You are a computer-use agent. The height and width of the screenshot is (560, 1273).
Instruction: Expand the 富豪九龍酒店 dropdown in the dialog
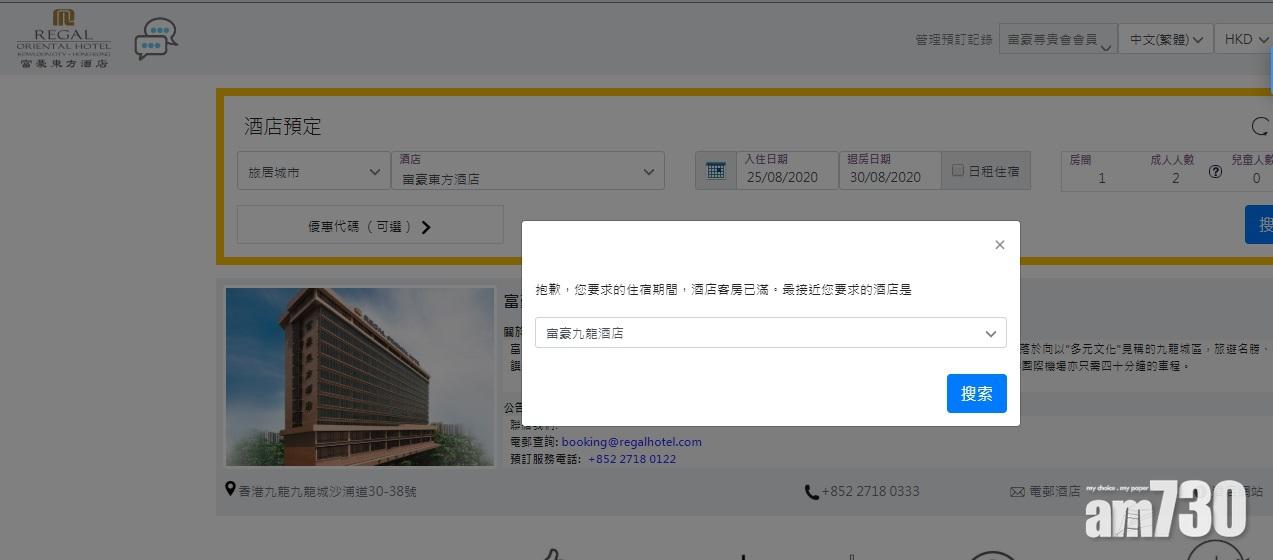point(770,333)
